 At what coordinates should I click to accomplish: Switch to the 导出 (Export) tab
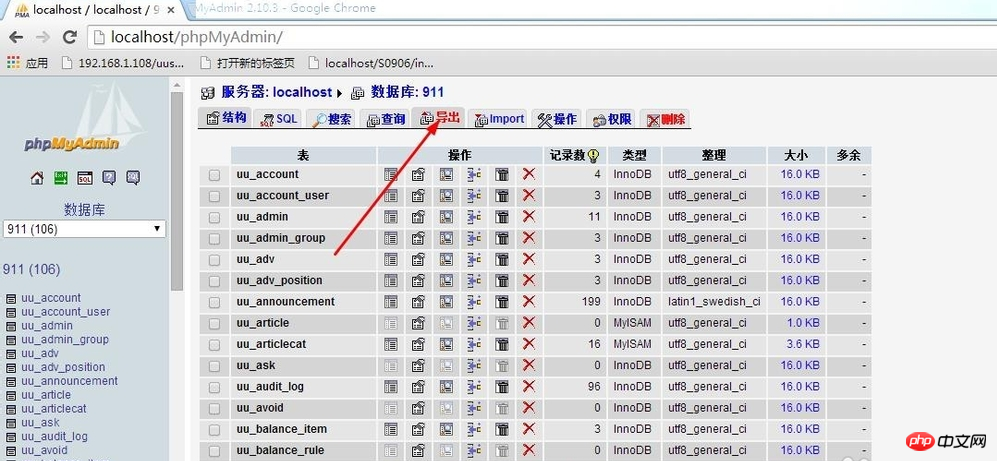(x=440, y=118)
